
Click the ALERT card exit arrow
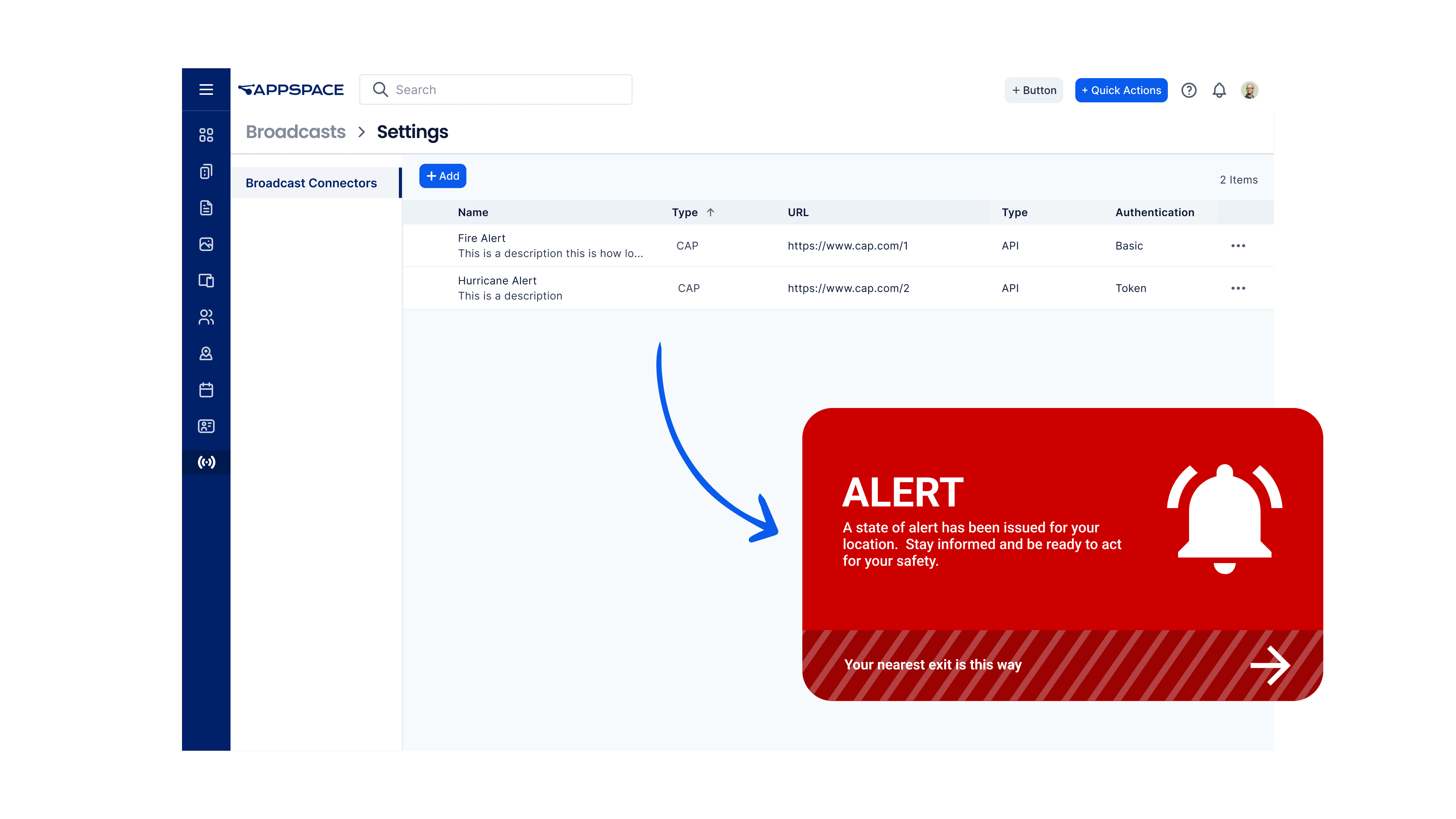pyautogui.click(x=1270, y=665)
